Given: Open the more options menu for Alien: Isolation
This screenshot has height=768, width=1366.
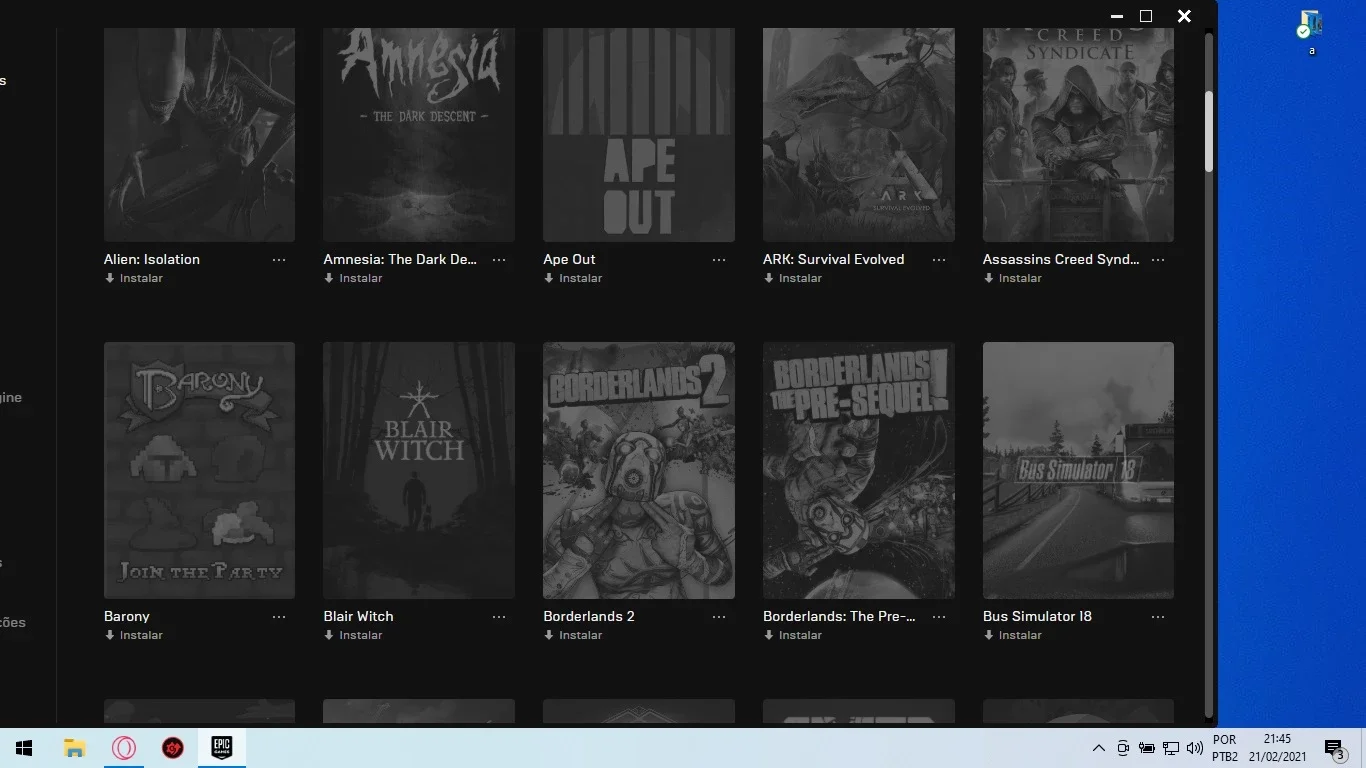Looking at the screenshot, I should tap(279, 260).
